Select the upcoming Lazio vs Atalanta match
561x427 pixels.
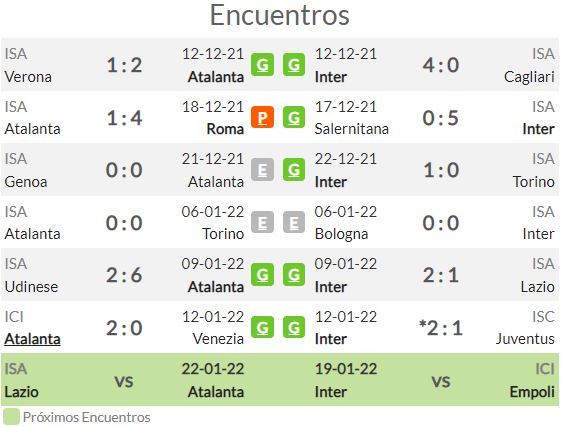click(x=124, y=380)
